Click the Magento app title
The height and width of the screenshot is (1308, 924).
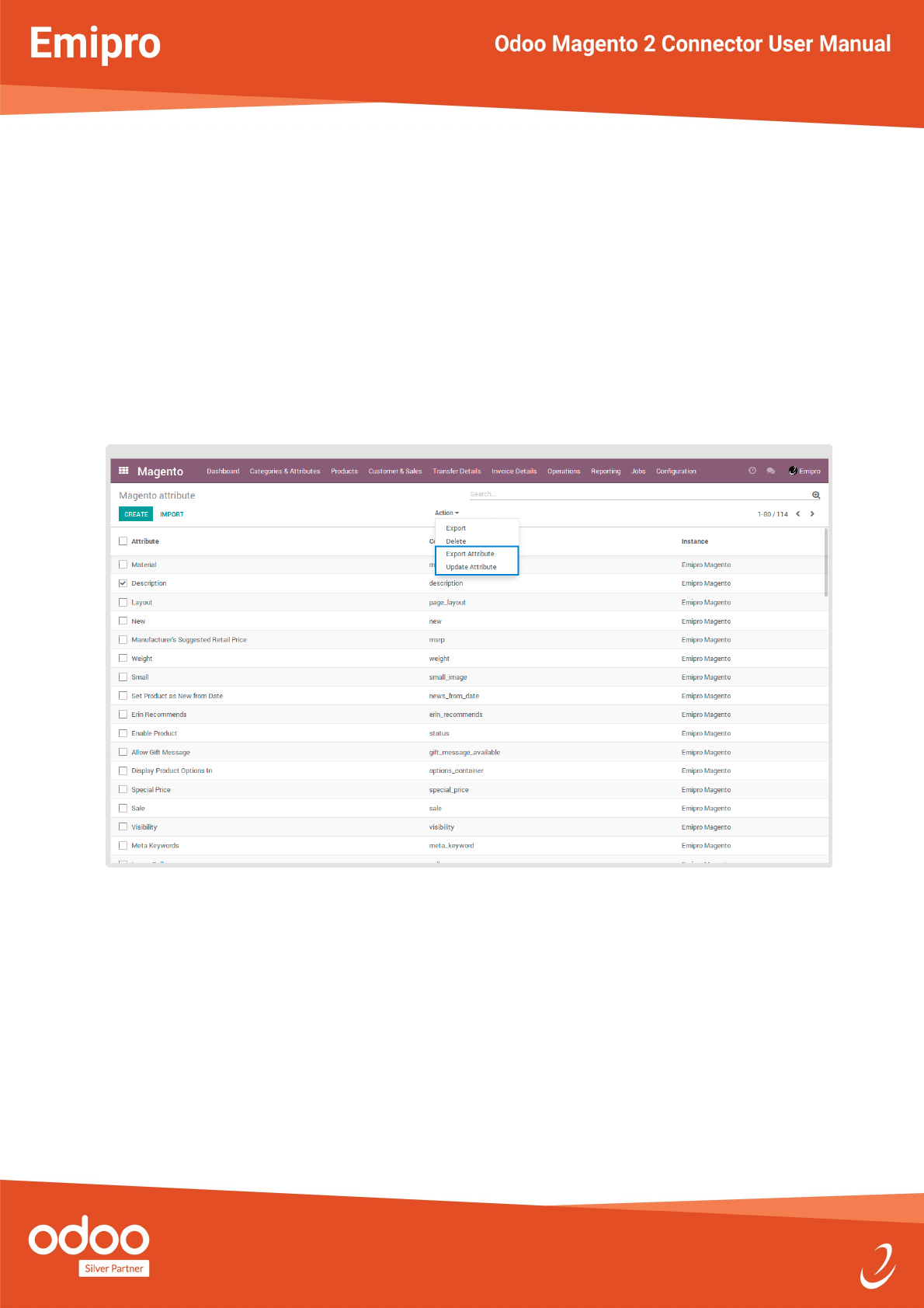click(160, 471)
